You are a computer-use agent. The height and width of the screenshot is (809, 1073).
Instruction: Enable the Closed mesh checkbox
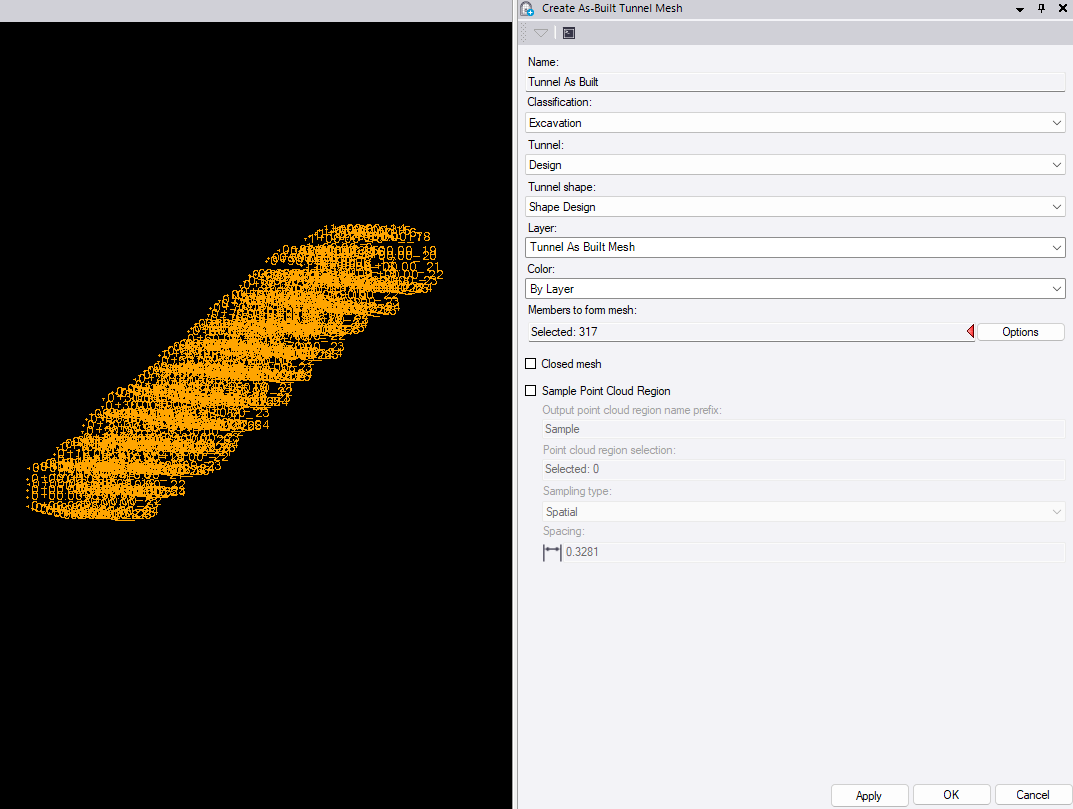click(x=530, y=363)
